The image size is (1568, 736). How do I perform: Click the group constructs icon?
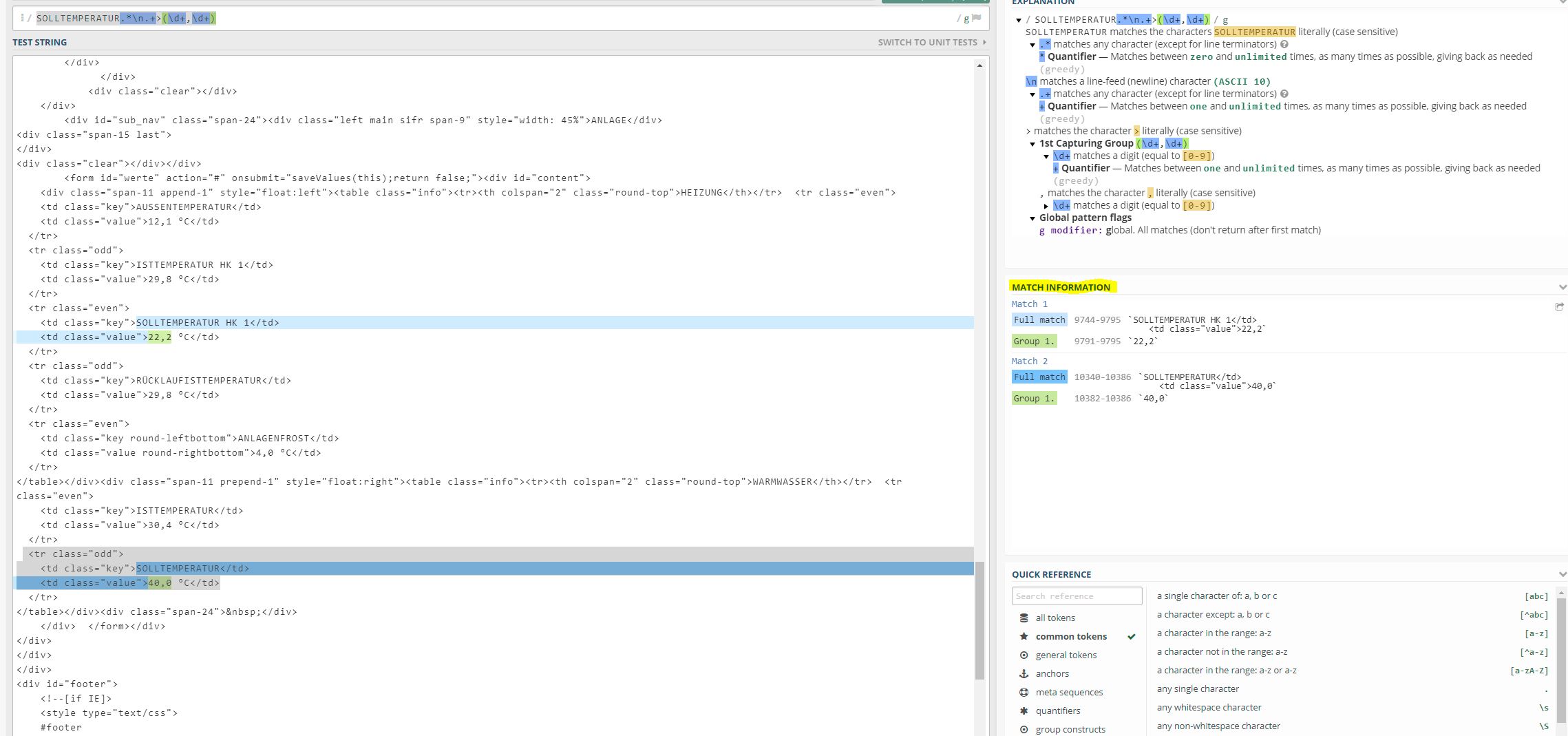(1024, 729)
